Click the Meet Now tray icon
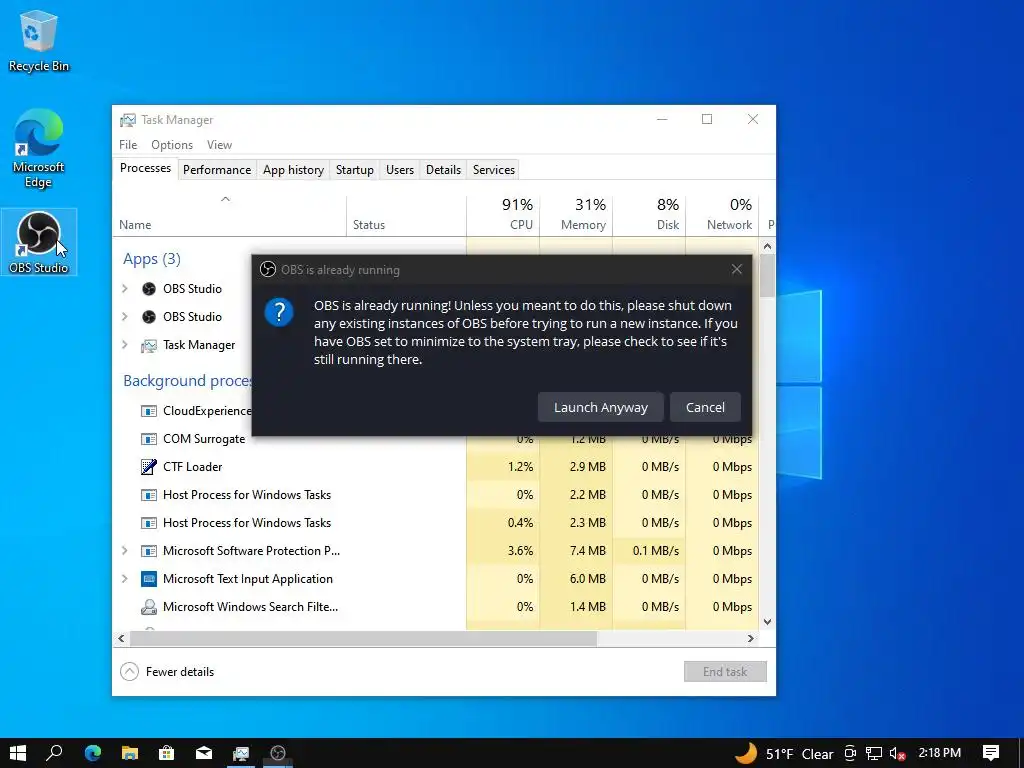 click(850, 754)
